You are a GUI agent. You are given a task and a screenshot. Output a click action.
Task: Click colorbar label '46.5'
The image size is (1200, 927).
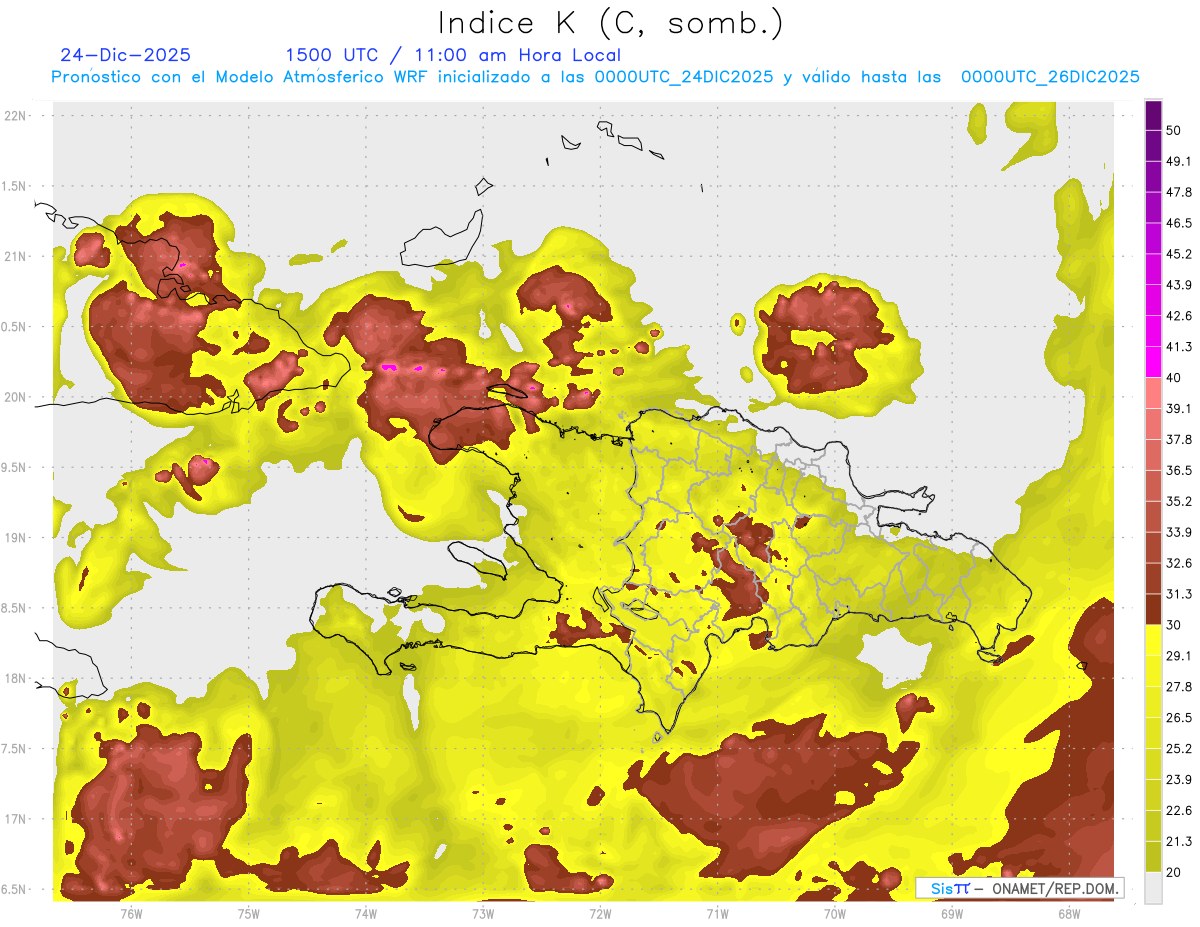[x=1179, y=223]
